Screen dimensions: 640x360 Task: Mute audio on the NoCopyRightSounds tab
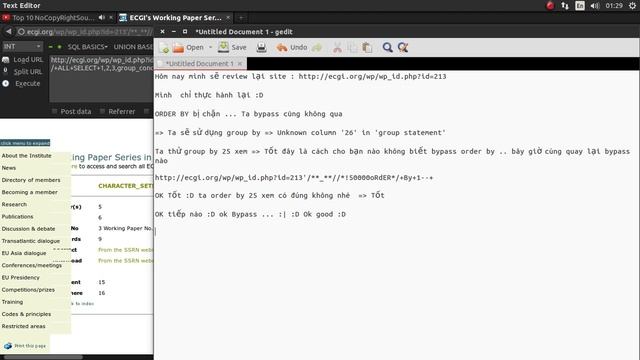(x=102, y=18)
